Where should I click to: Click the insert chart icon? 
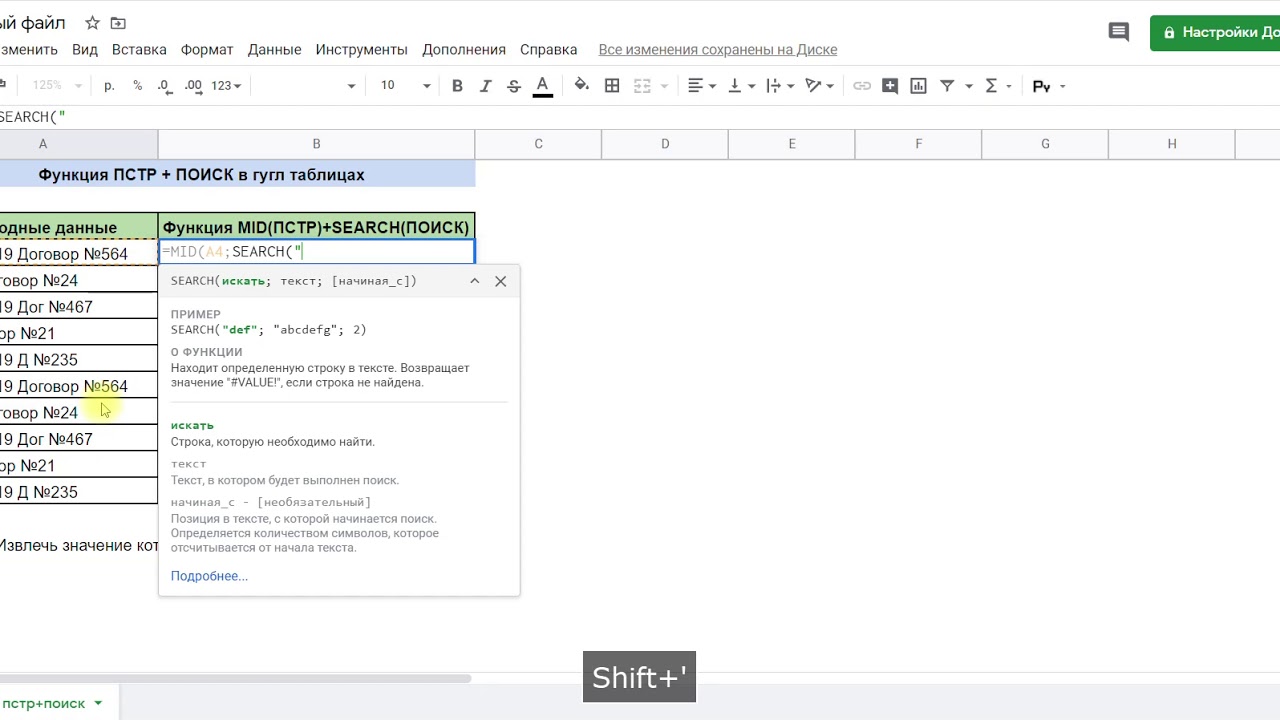pyautogui.click(x=918, y=86)
